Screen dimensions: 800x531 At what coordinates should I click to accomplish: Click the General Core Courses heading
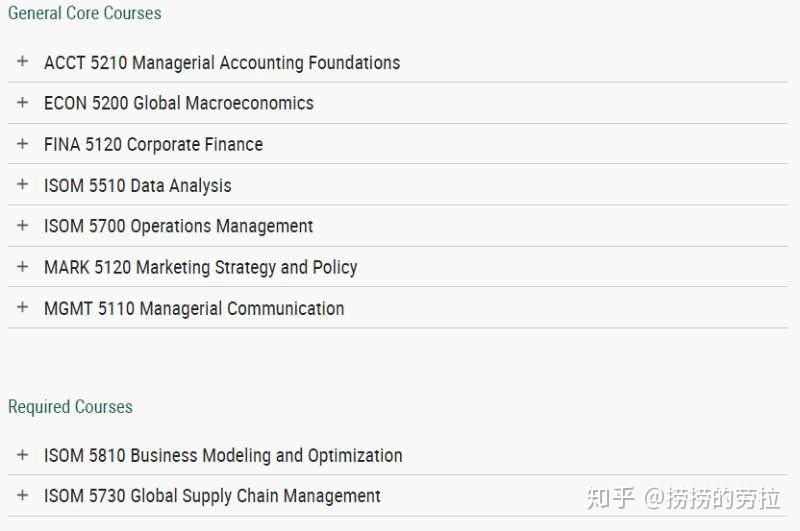tap(84, 13)
